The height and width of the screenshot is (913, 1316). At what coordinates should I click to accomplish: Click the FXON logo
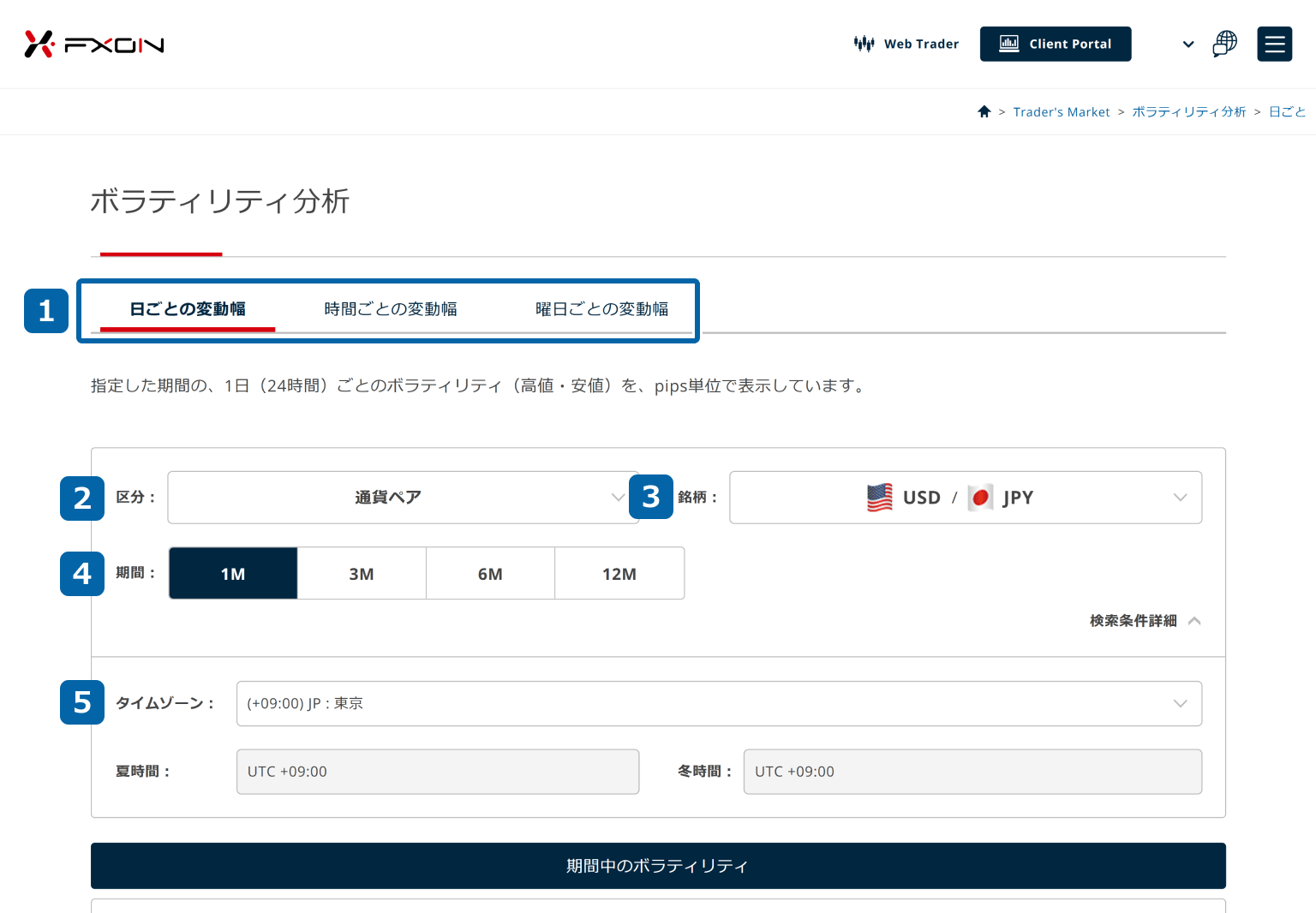coord(94,44)
